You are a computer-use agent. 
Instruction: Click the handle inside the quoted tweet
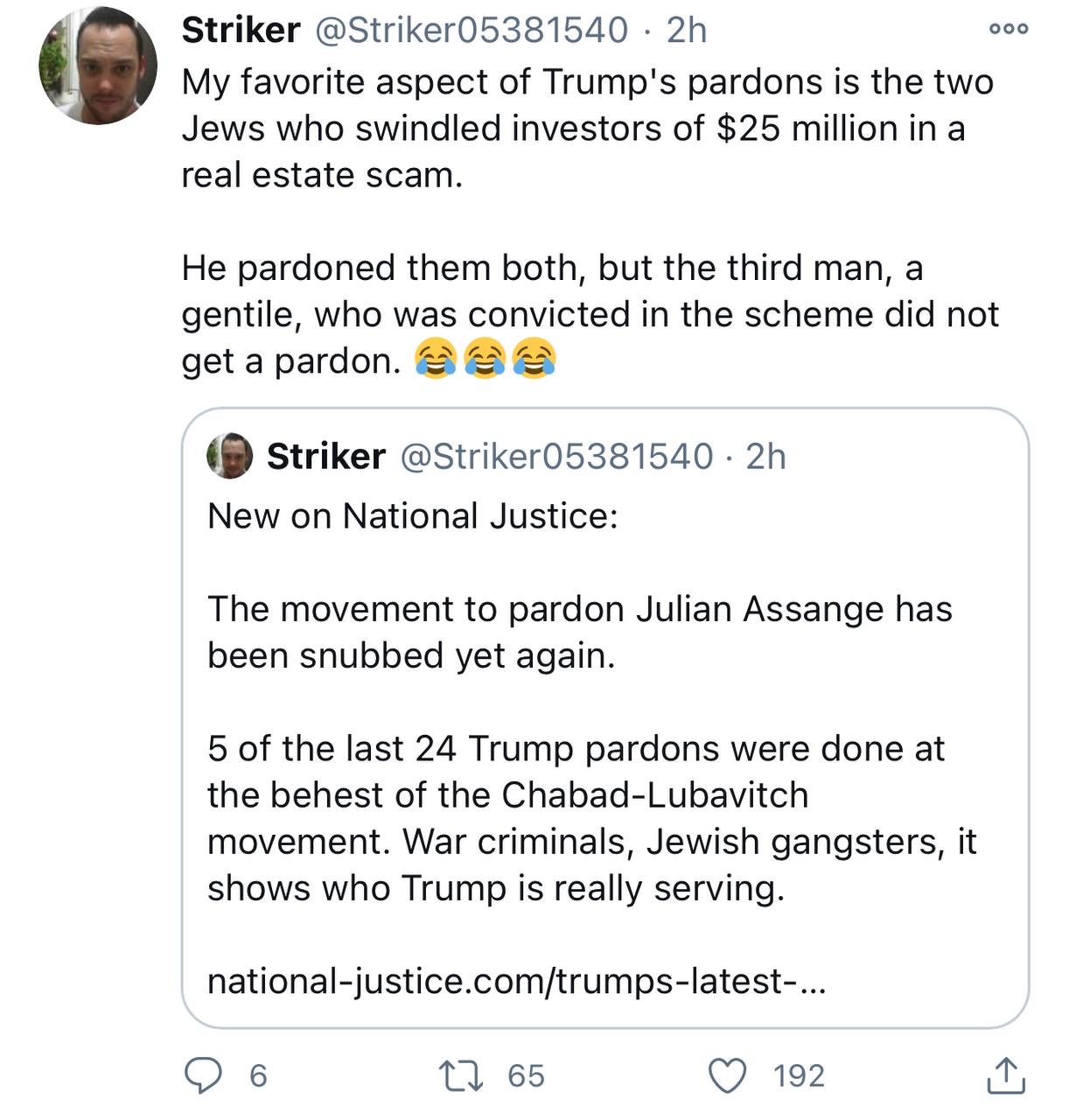pyautogui.click(x=556, y=456)
